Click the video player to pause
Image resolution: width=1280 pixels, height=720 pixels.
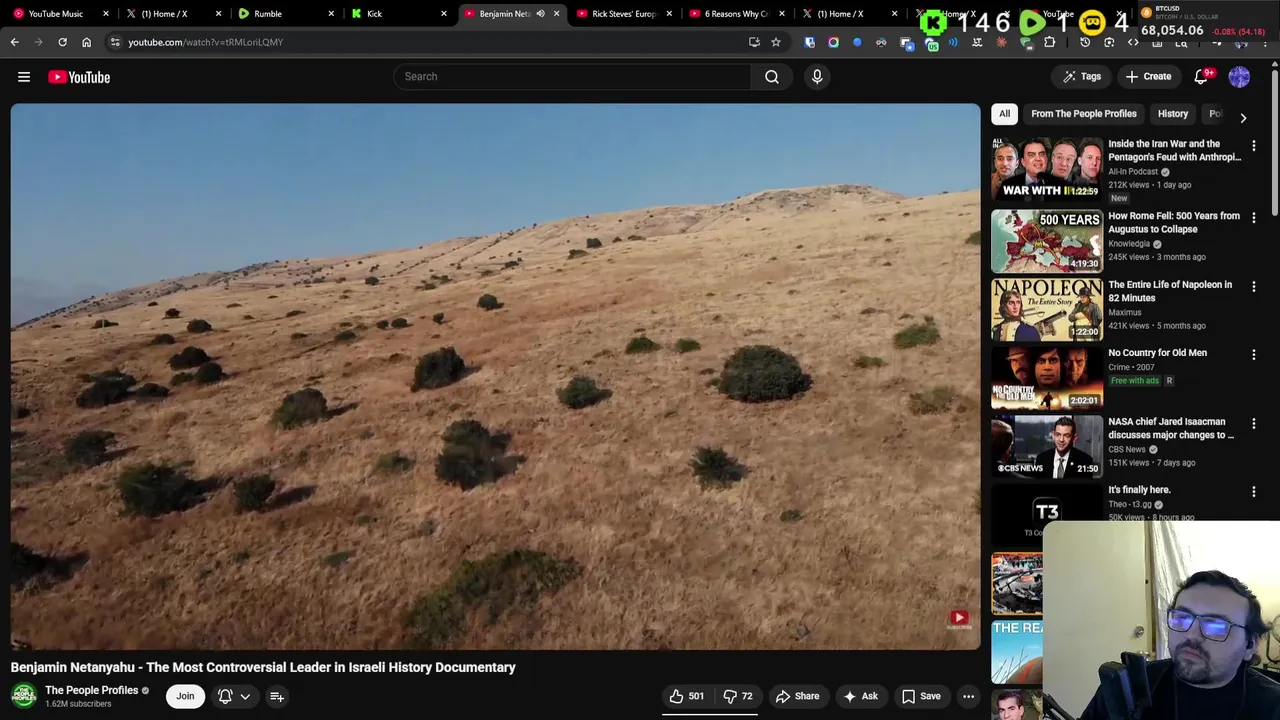[x=496, y=377]
